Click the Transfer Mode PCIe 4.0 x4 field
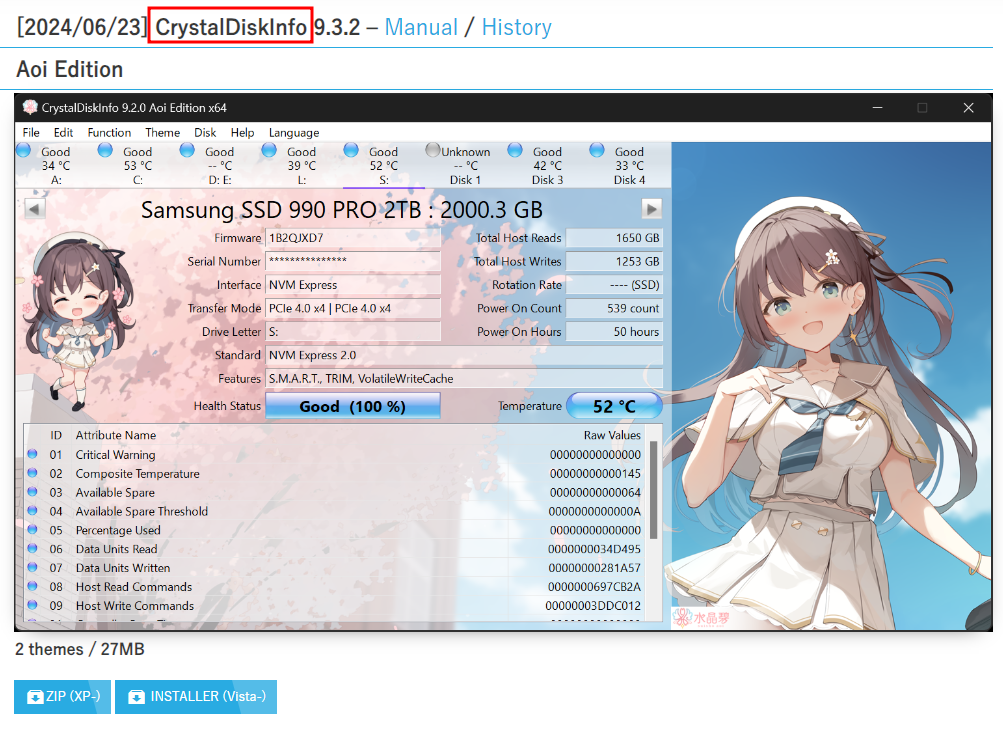The height and width of the screenshot is (736, 1003). [353, 308]
